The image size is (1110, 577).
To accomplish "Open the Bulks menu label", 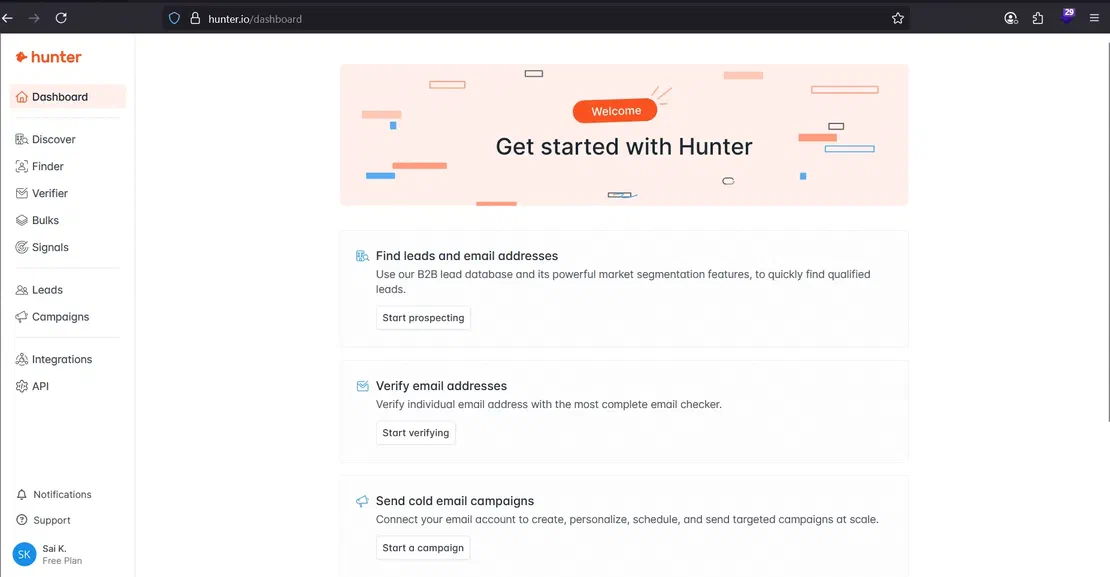I will pyautogui.click(x=45, y=220).
